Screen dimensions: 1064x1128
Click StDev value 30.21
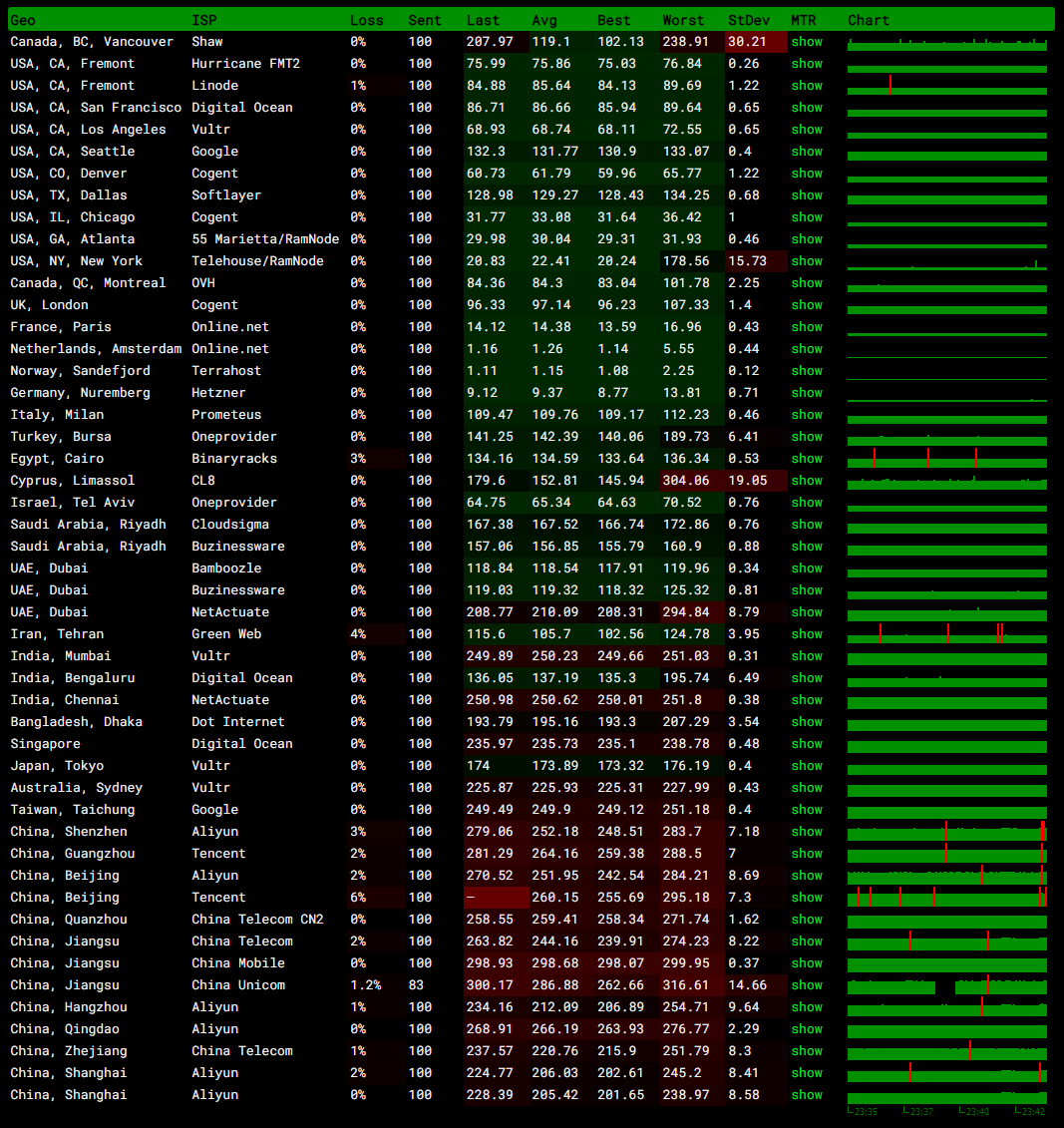(748, 42)
